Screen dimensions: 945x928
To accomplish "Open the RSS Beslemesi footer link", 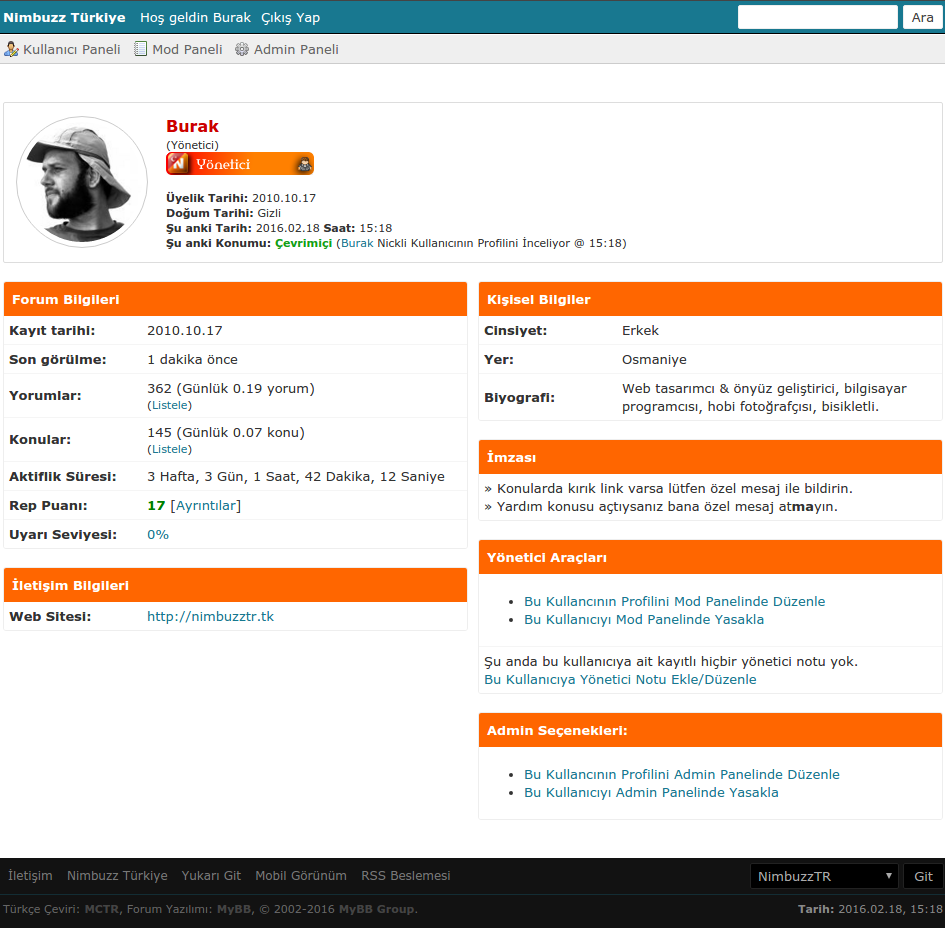I will (406, 876).
